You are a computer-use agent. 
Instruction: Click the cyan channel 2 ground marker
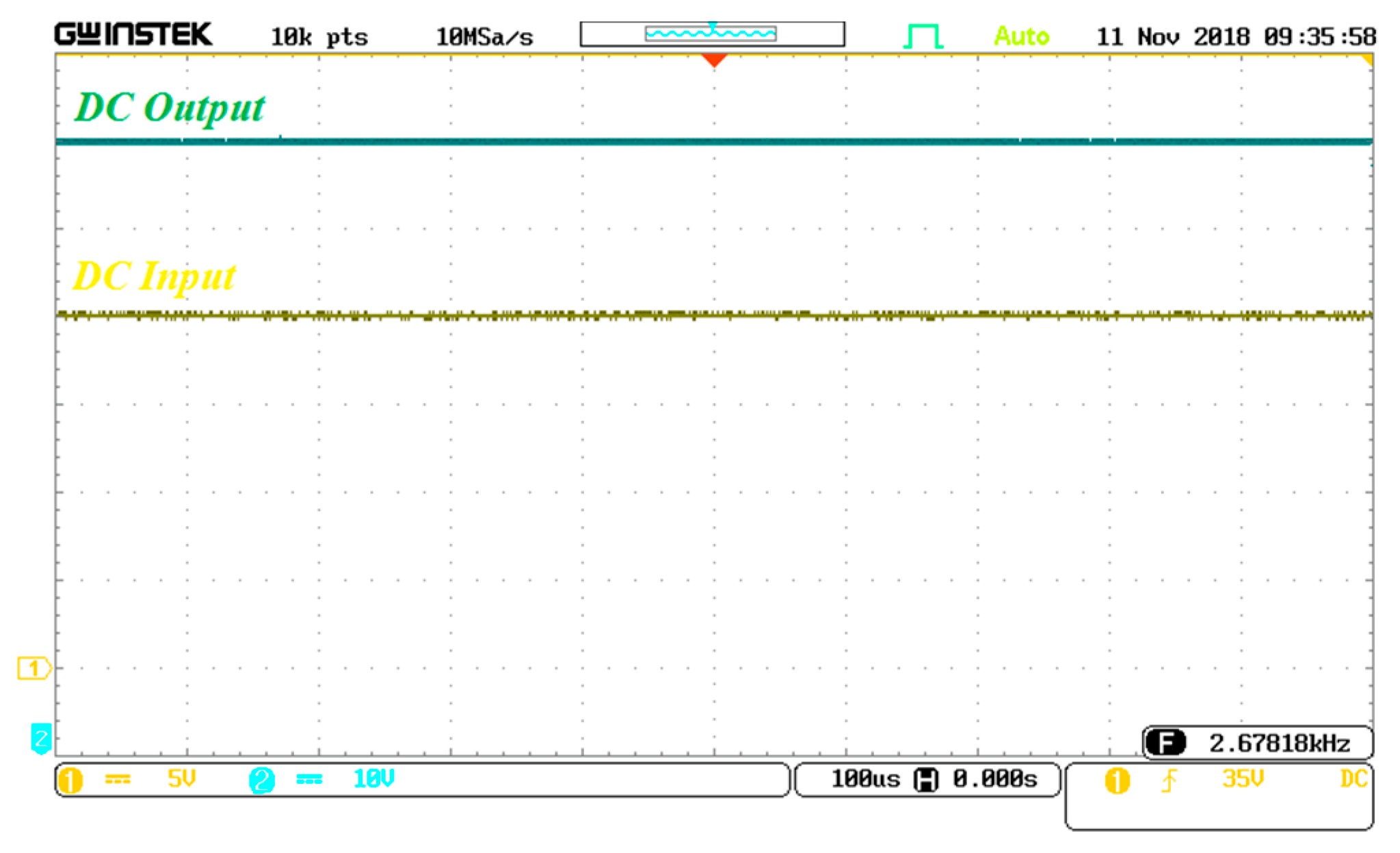click(41, 738)
